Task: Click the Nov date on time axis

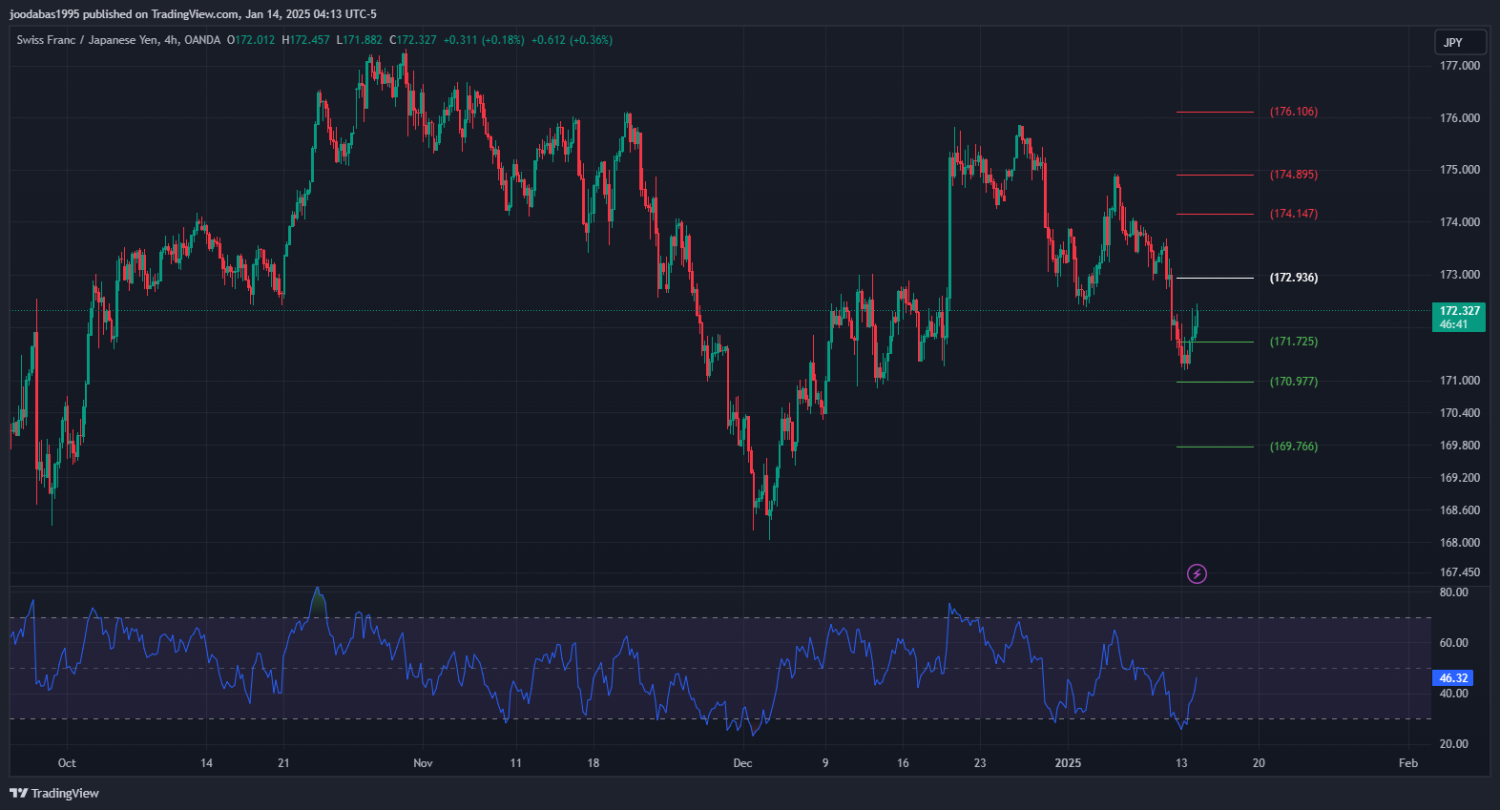Action: tap(423, 763)
